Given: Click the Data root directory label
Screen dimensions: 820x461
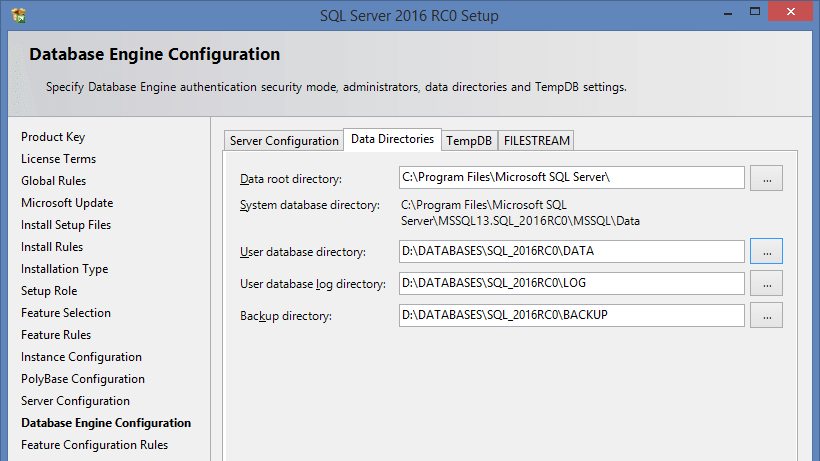Looking at the screenshot, I should coord(291,179).
